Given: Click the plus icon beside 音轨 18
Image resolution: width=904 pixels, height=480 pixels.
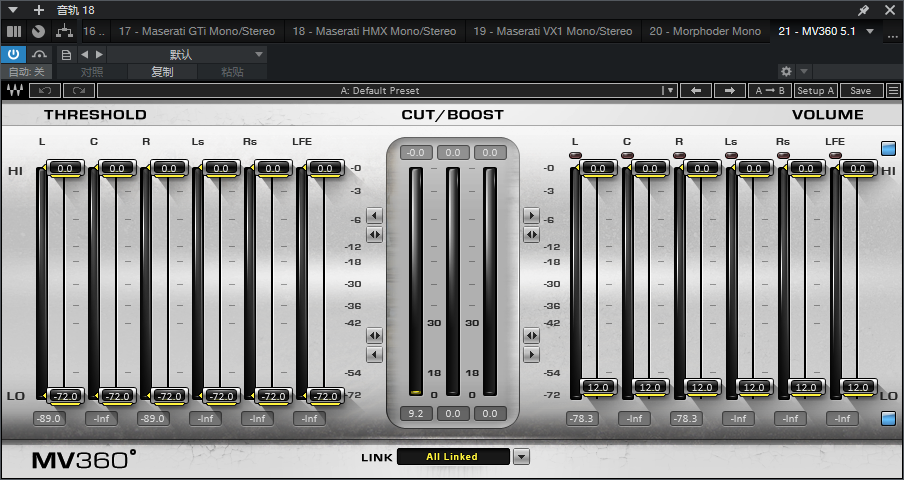Looking at the screenshot, I should click(39, 10).
